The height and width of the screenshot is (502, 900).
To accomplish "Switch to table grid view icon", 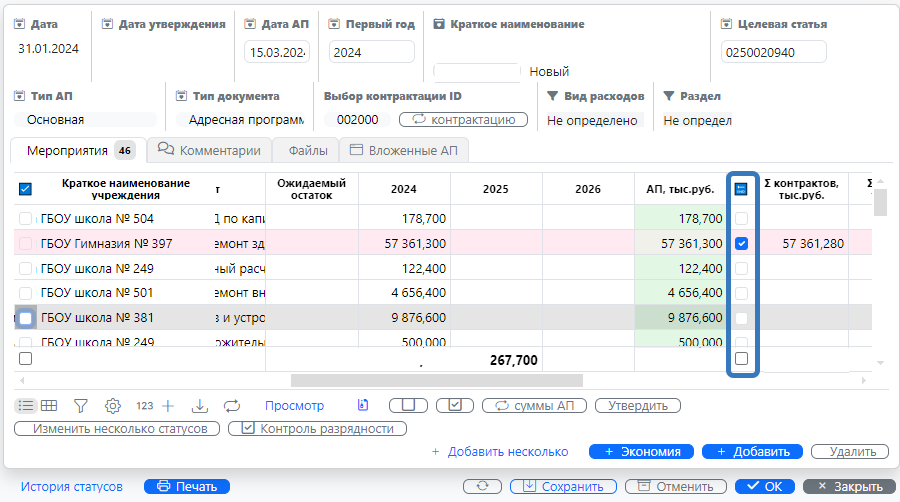I will click(48, 405).
